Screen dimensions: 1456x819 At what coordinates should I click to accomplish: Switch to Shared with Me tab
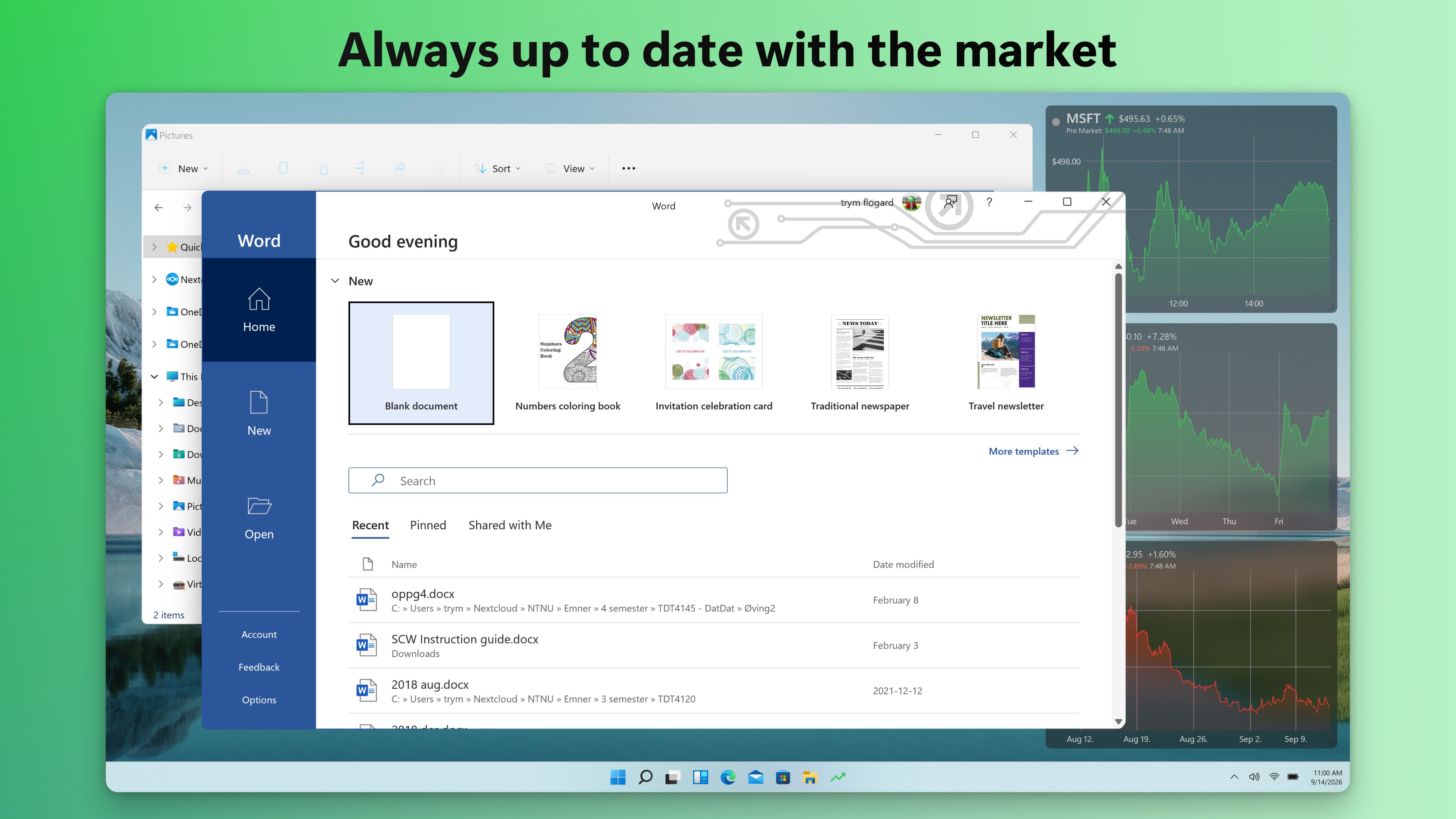[x=510, y=525]
